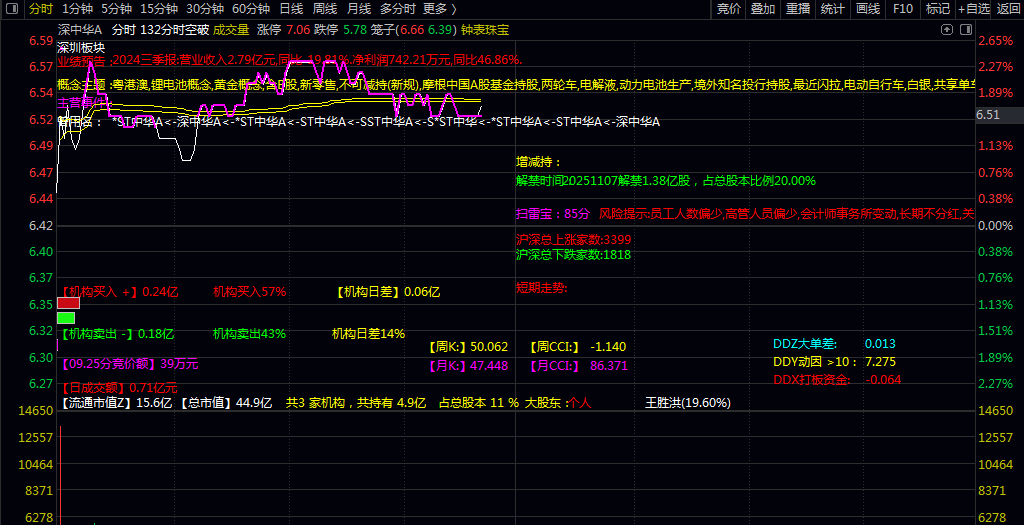Click the current price tag 6.51

click(988, 115)
